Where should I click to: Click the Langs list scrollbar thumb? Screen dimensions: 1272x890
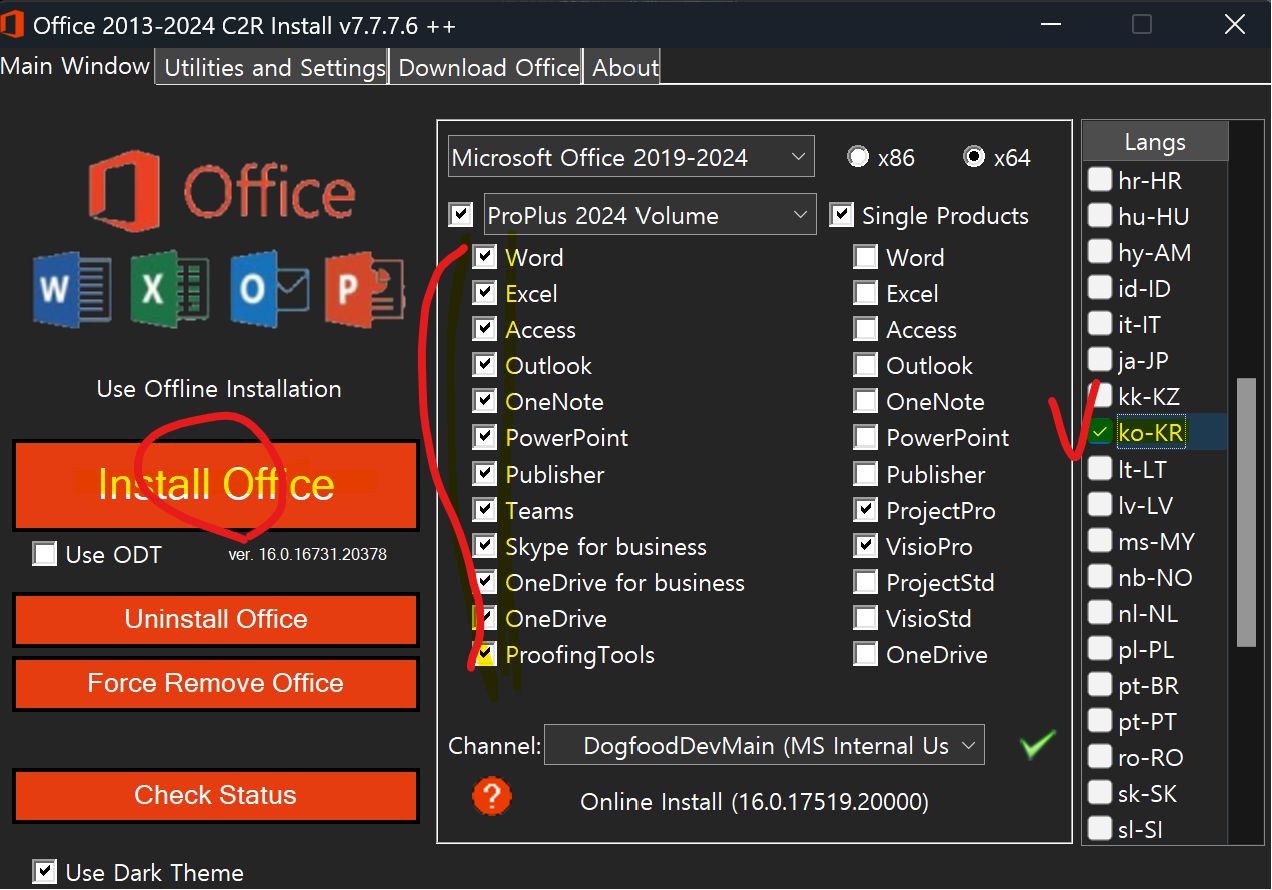tap(1246, 512)
